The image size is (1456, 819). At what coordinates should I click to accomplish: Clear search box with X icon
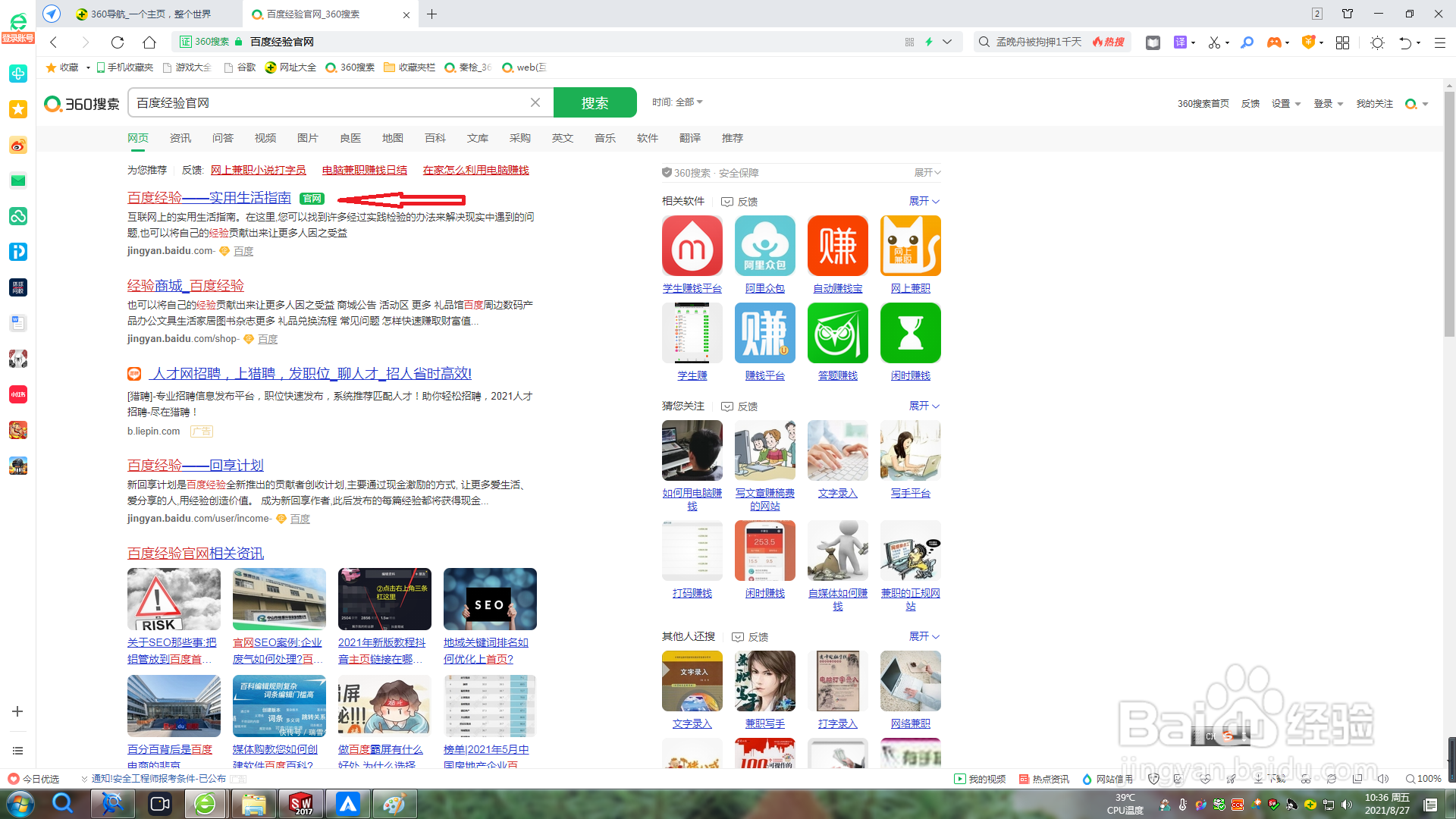click(535, 102)
